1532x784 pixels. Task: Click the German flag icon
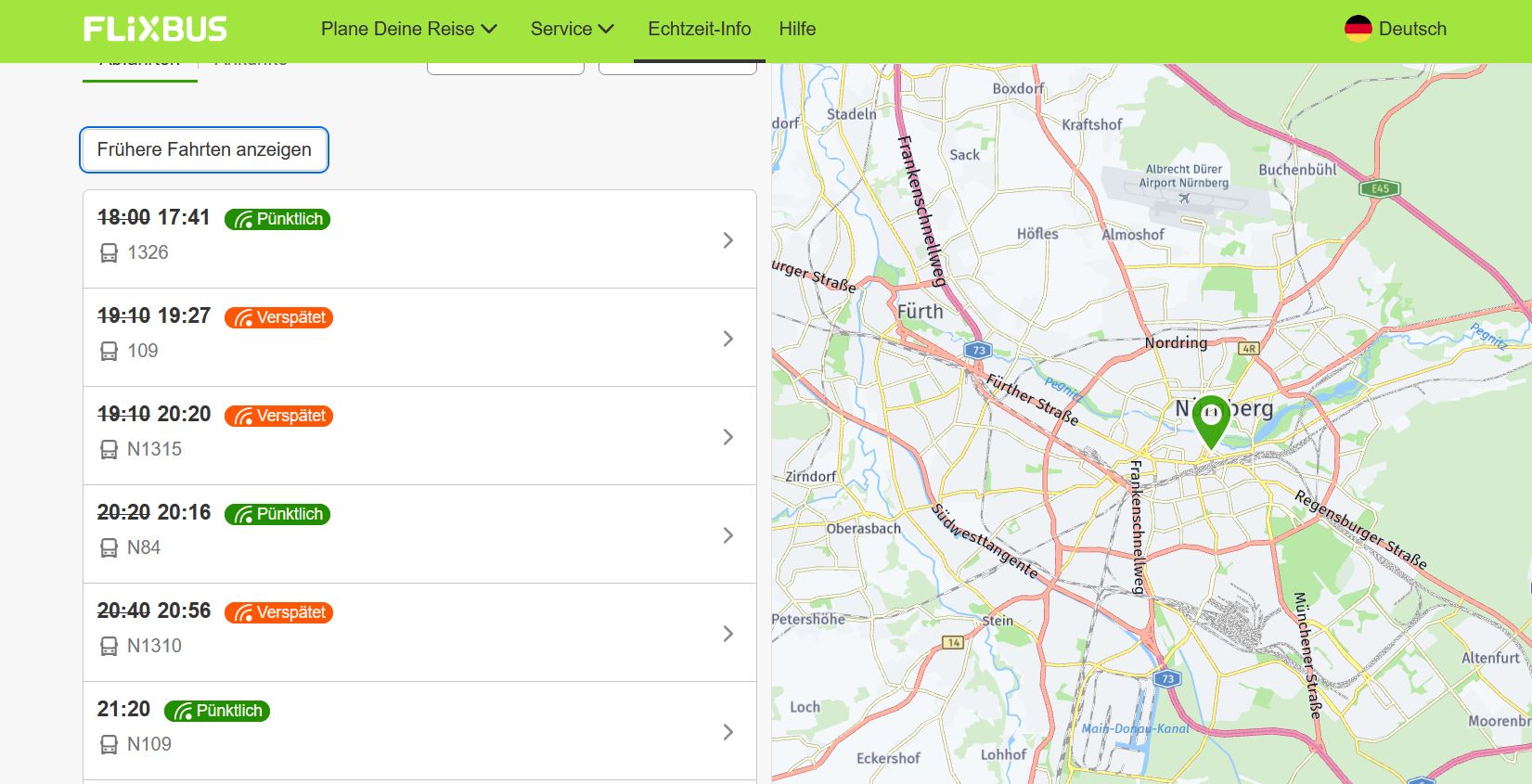click(1358, 29)
